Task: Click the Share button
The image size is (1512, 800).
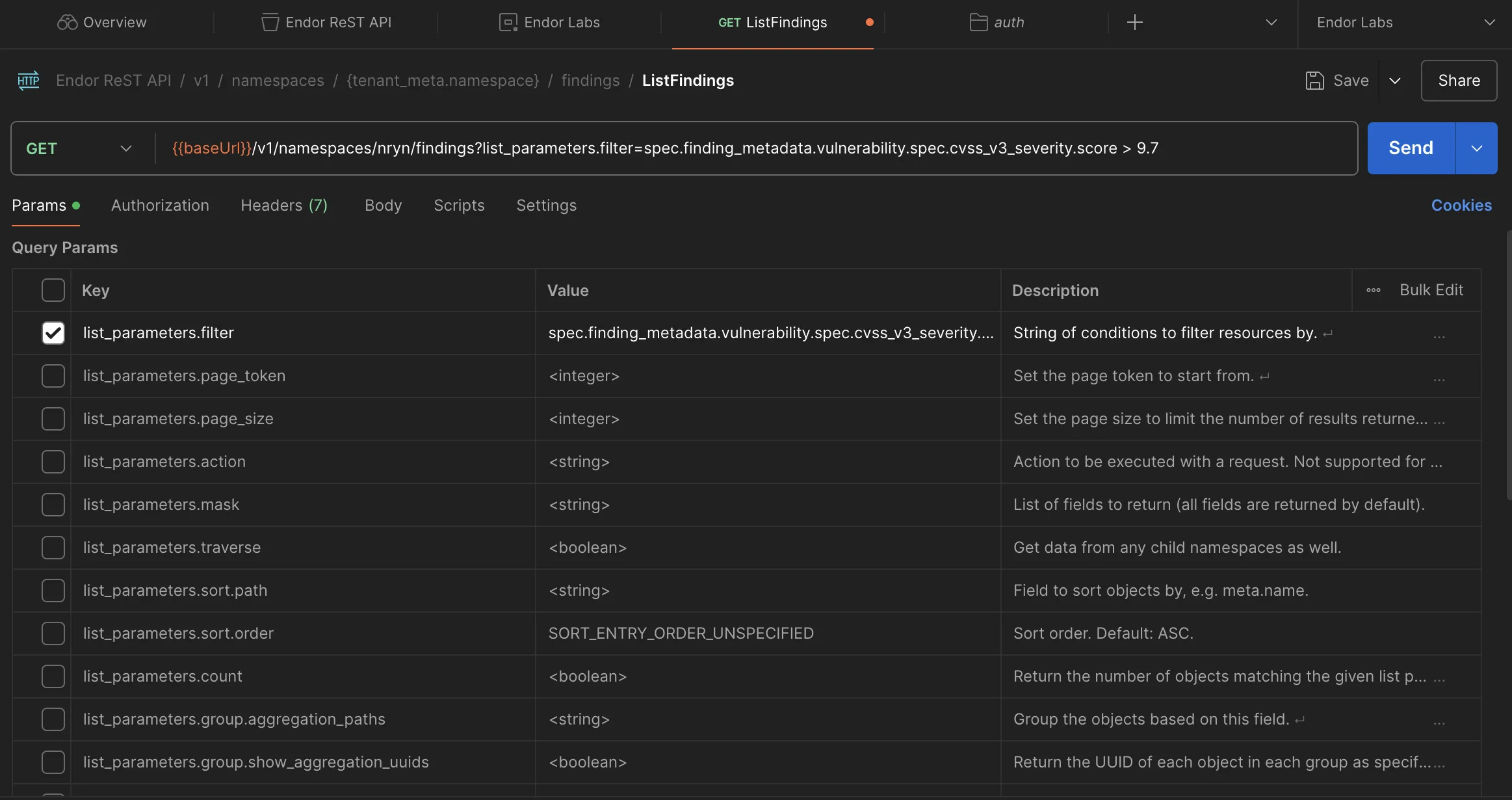Action: click(x=1458, y=80)
